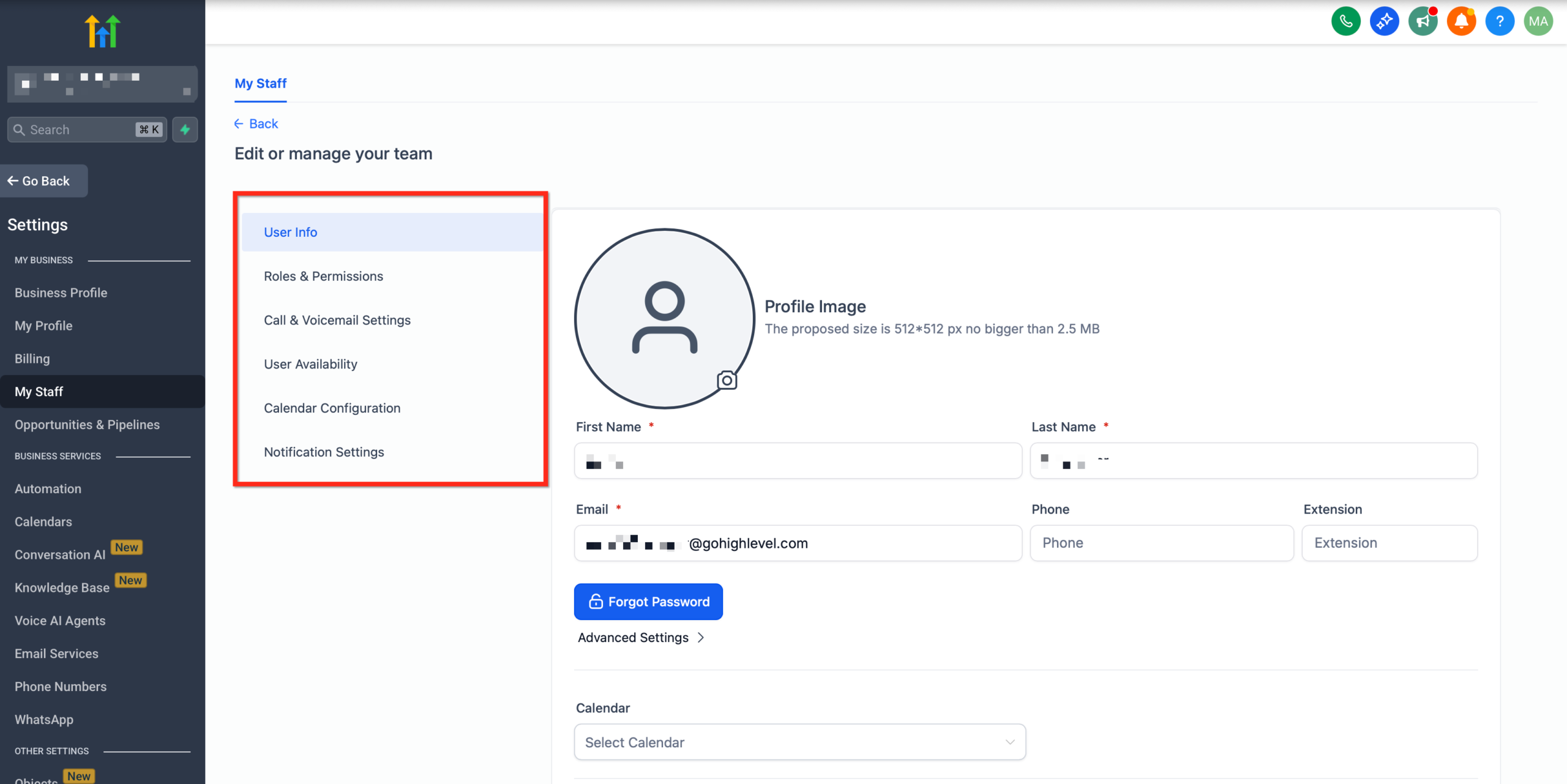Viewport: 1567px width, 784px height.
Task: Open the Select Calendar dropdown
Action: pyautogui.click(x=799, y=742)
